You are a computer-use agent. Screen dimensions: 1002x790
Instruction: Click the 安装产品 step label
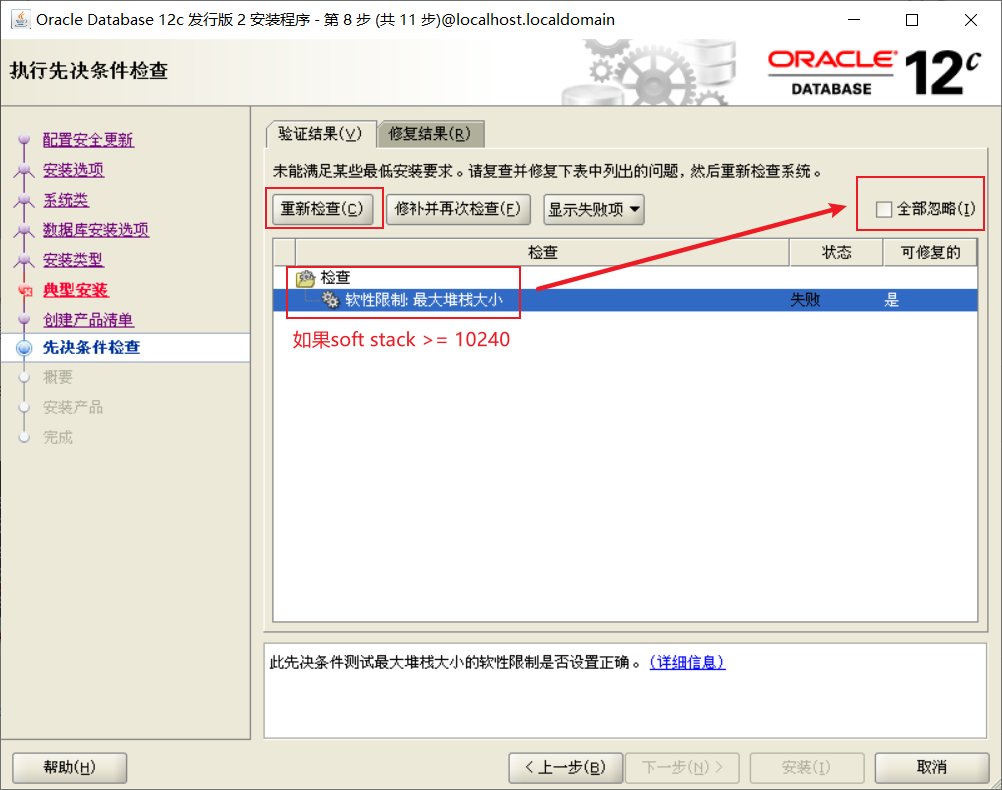[x=73, y=407]
